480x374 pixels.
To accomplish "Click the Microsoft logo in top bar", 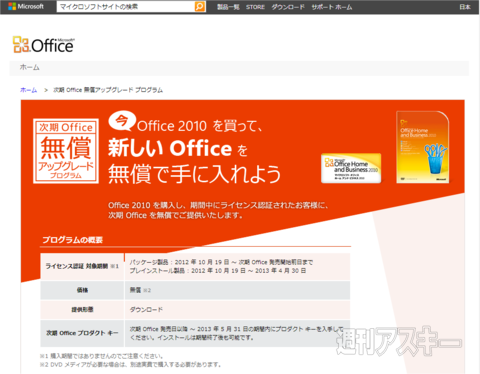I will click(x=26, y=6).
